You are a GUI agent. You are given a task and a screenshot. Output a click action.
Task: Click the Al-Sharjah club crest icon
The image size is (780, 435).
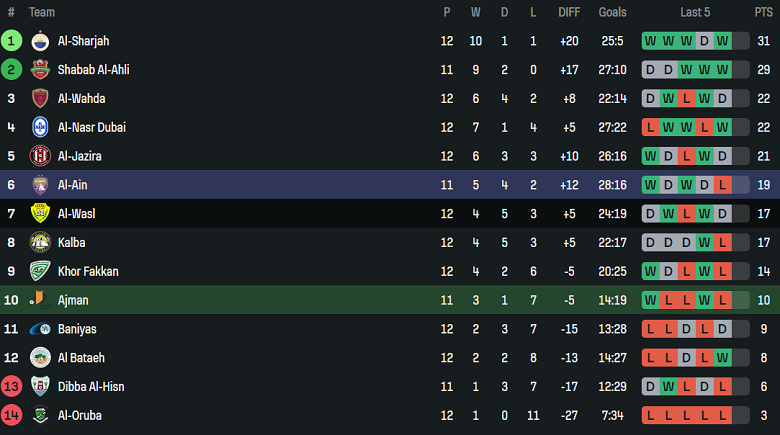40,41
